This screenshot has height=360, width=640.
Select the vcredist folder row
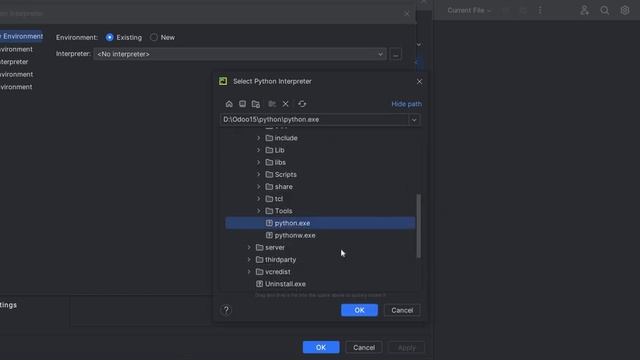click(x=320, y=272)
